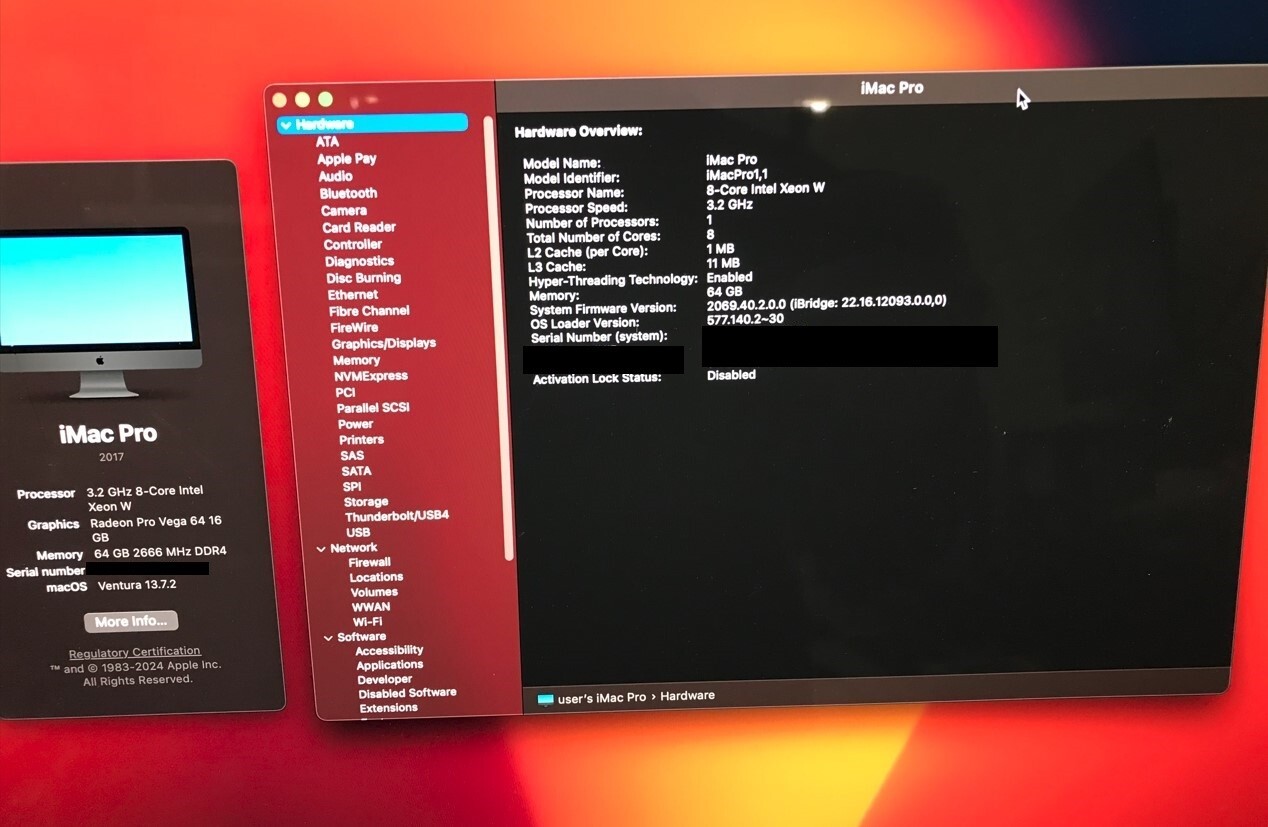Click the "Ventura 13.7.2" macOS version
The height and width of the screenshot is (827, 1268).
138,585
